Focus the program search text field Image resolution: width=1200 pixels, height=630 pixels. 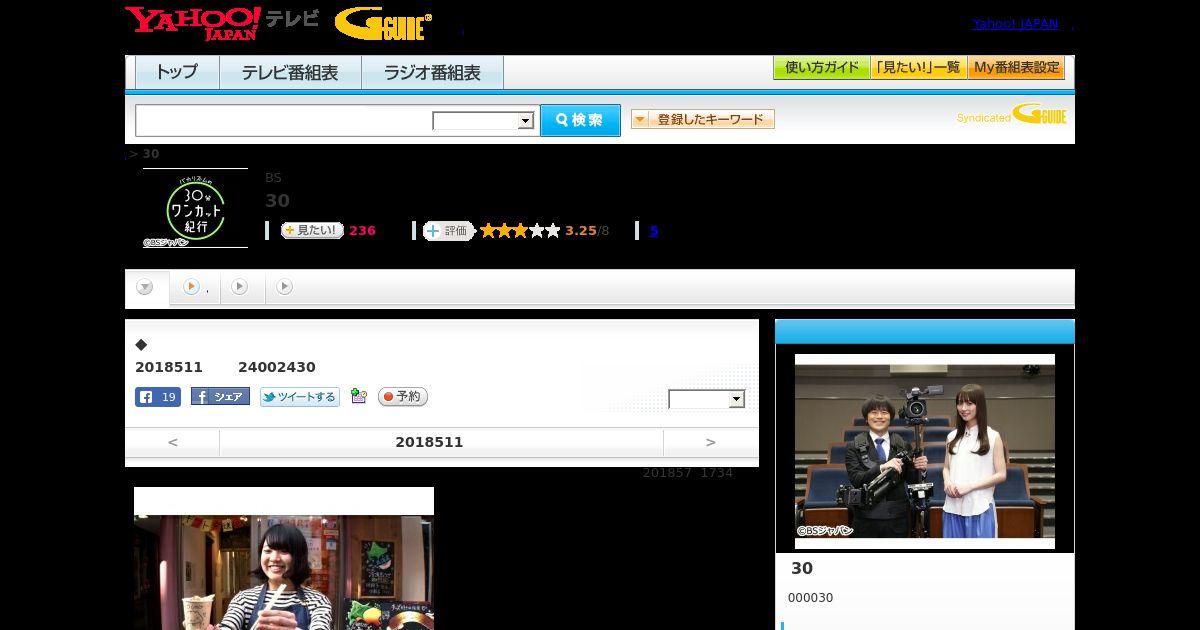(x=284, y=120)
